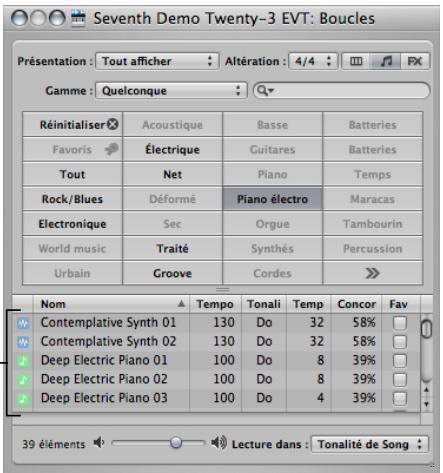Click the Réinitialiser reset button
The width and height of the screenshot is (443, 473).
pyautogui.click(x=72, y=125)
